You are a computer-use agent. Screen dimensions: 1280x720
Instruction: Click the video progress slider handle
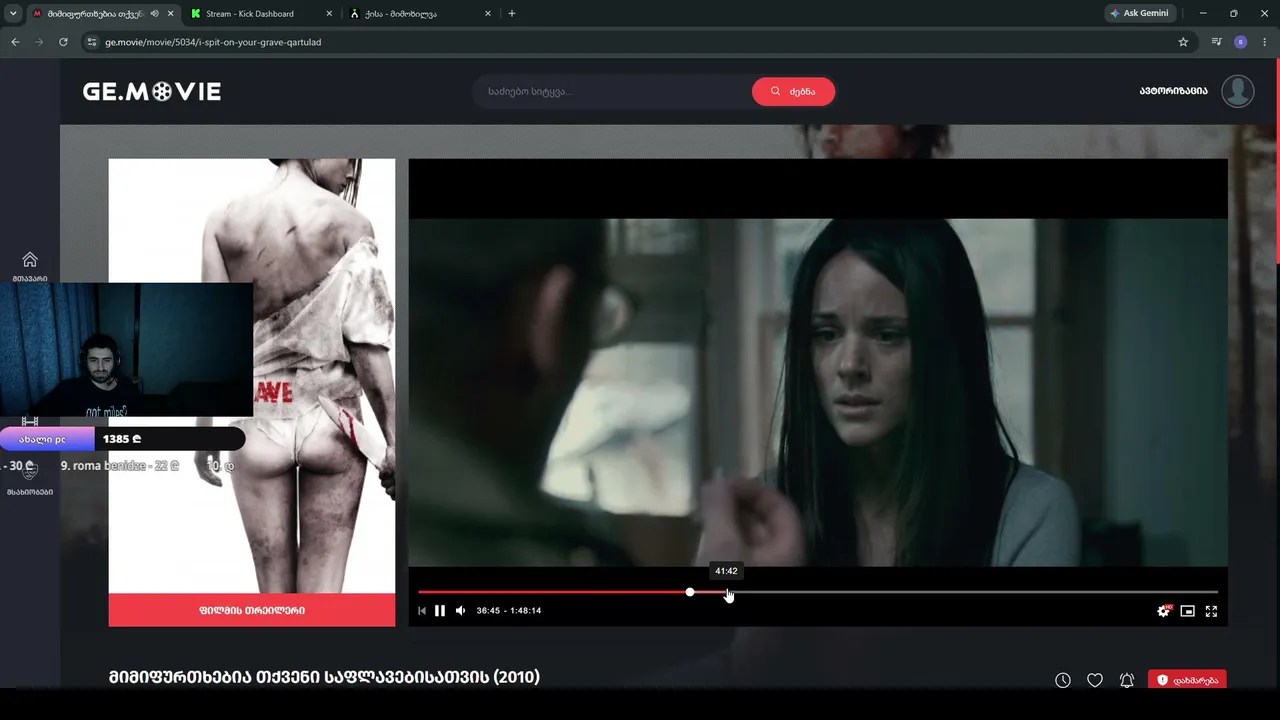click(x=690, y=593)
